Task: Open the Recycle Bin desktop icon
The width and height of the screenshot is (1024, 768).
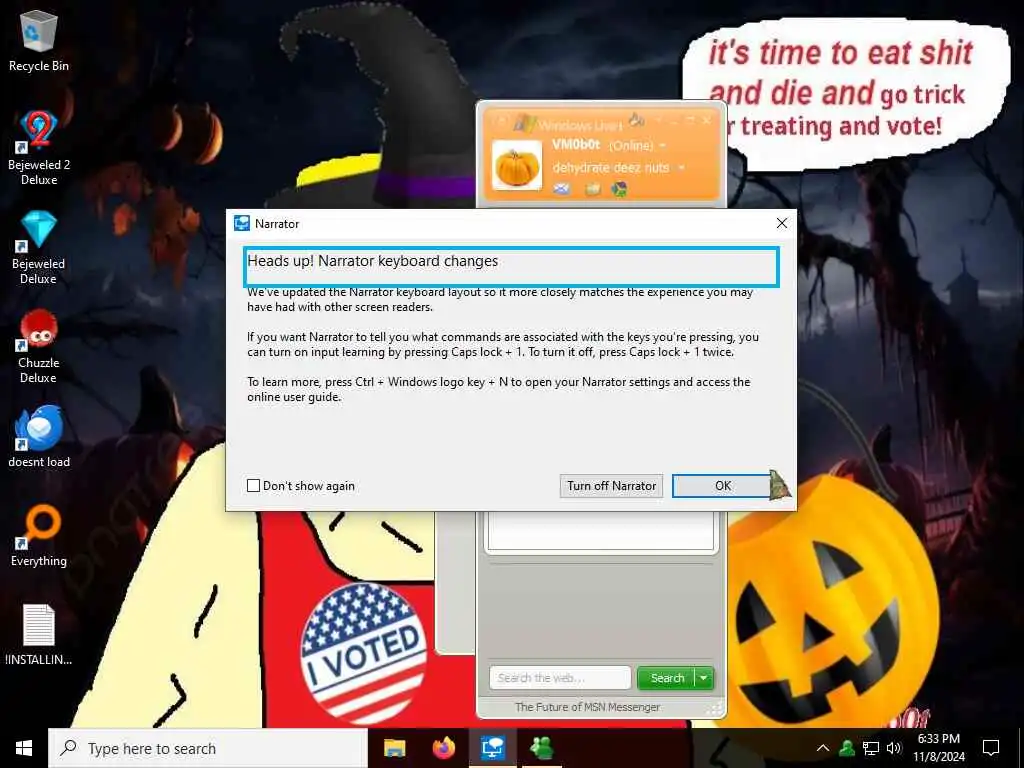Action: (39, 40)
